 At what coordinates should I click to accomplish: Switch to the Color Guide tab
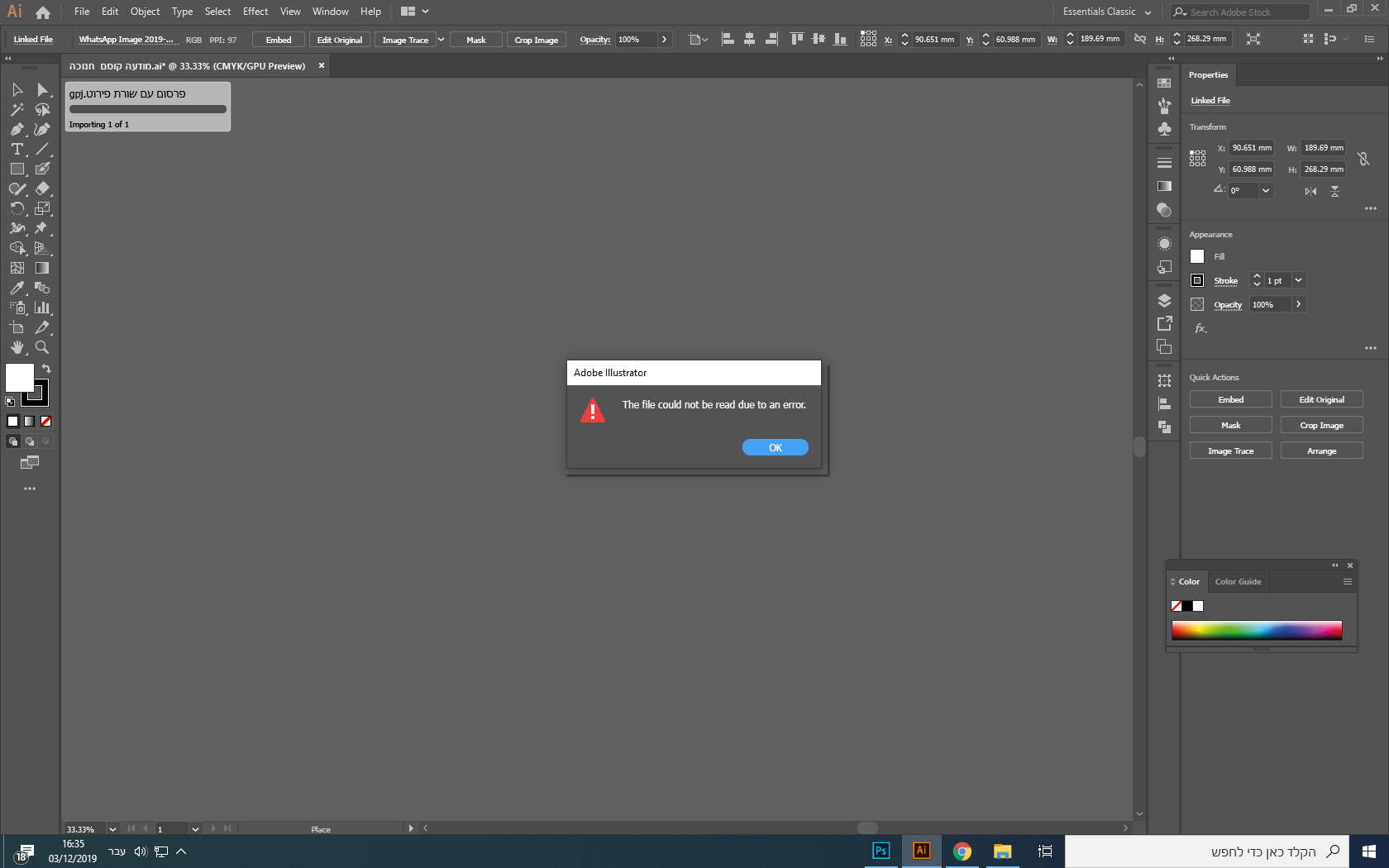[1238, 582]
